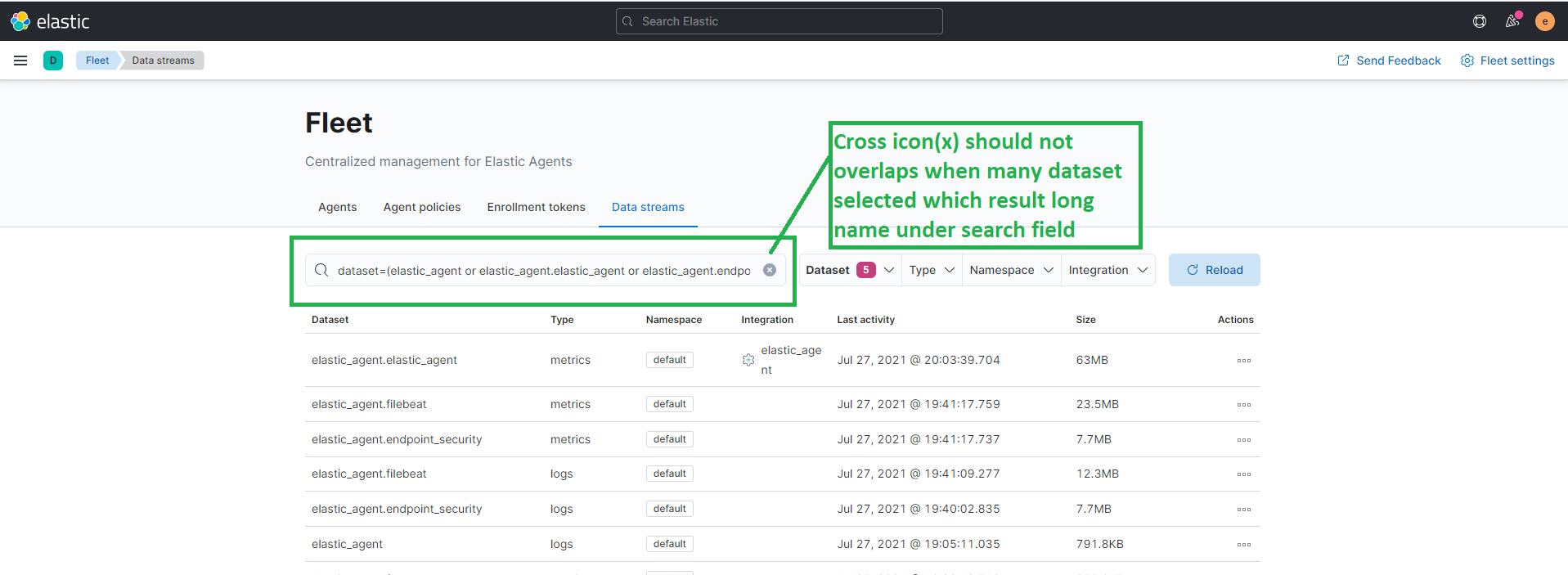Open the hamburger navigation menu
Screen dimensions: 1568x575
(20, 61)
